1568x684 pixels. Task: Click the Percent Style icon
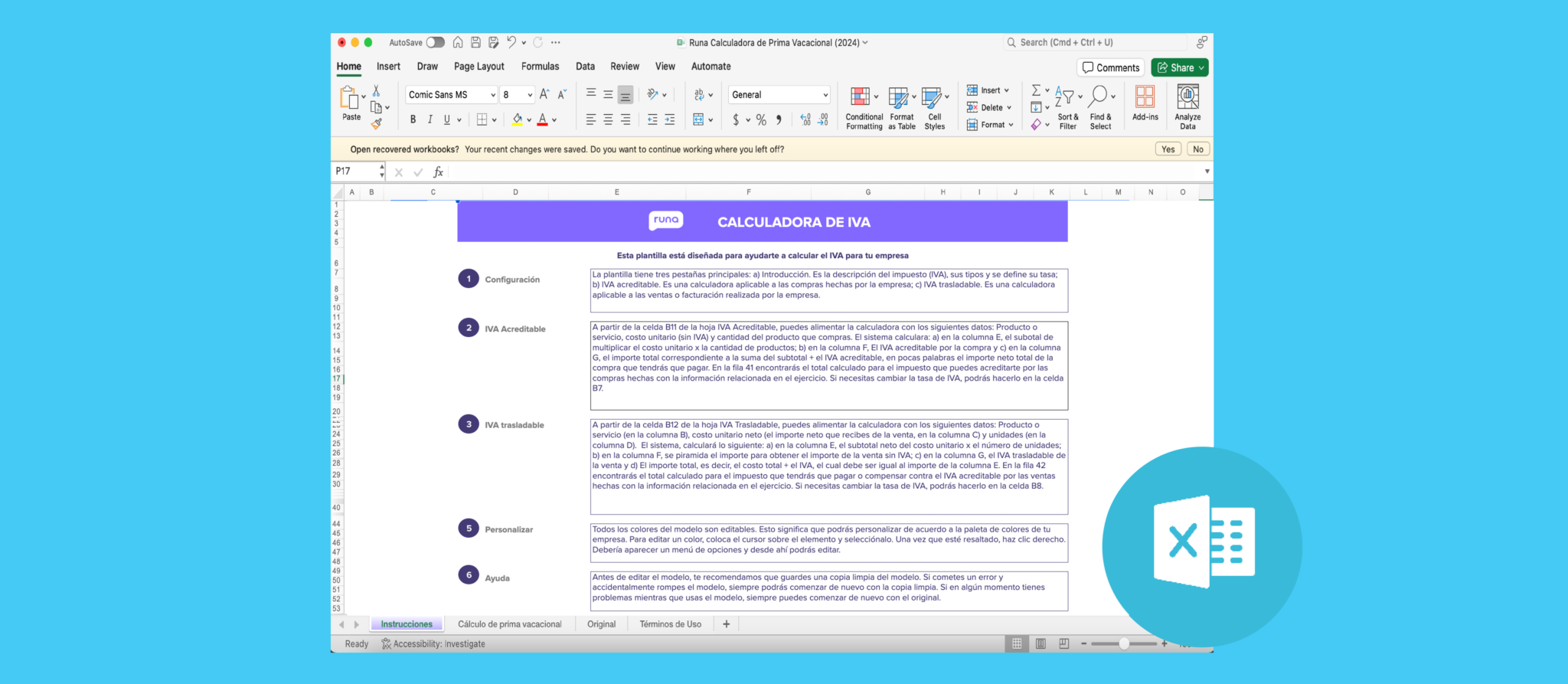(x=761, y=119)
